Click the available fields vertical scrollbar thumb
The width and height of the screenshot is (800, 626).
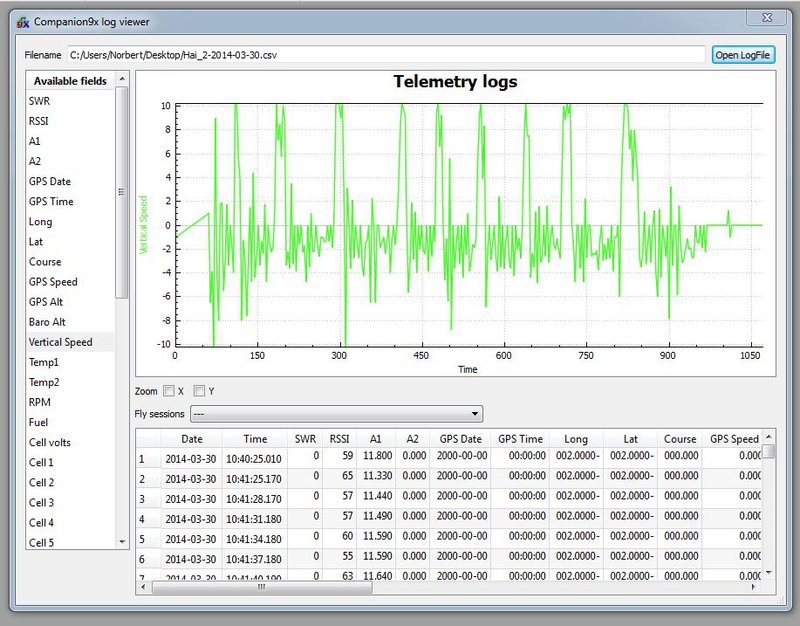tap(121, 192)
